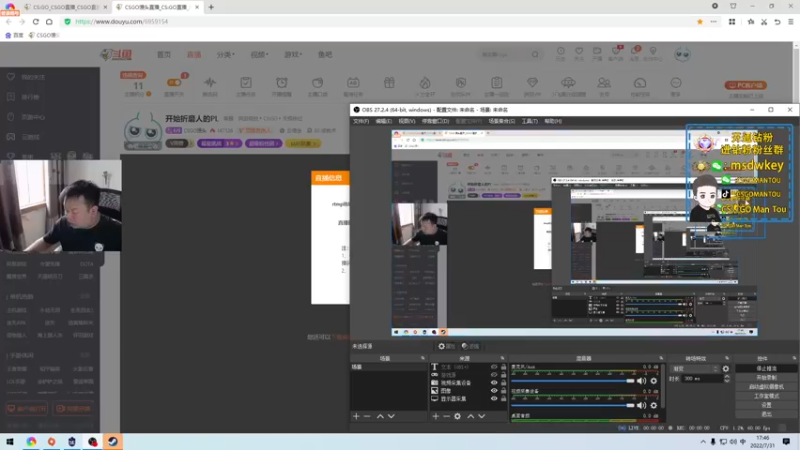Open the browser main menu (hamburger) button
This screenshot has width=800, height=450.
click(790, 21)
